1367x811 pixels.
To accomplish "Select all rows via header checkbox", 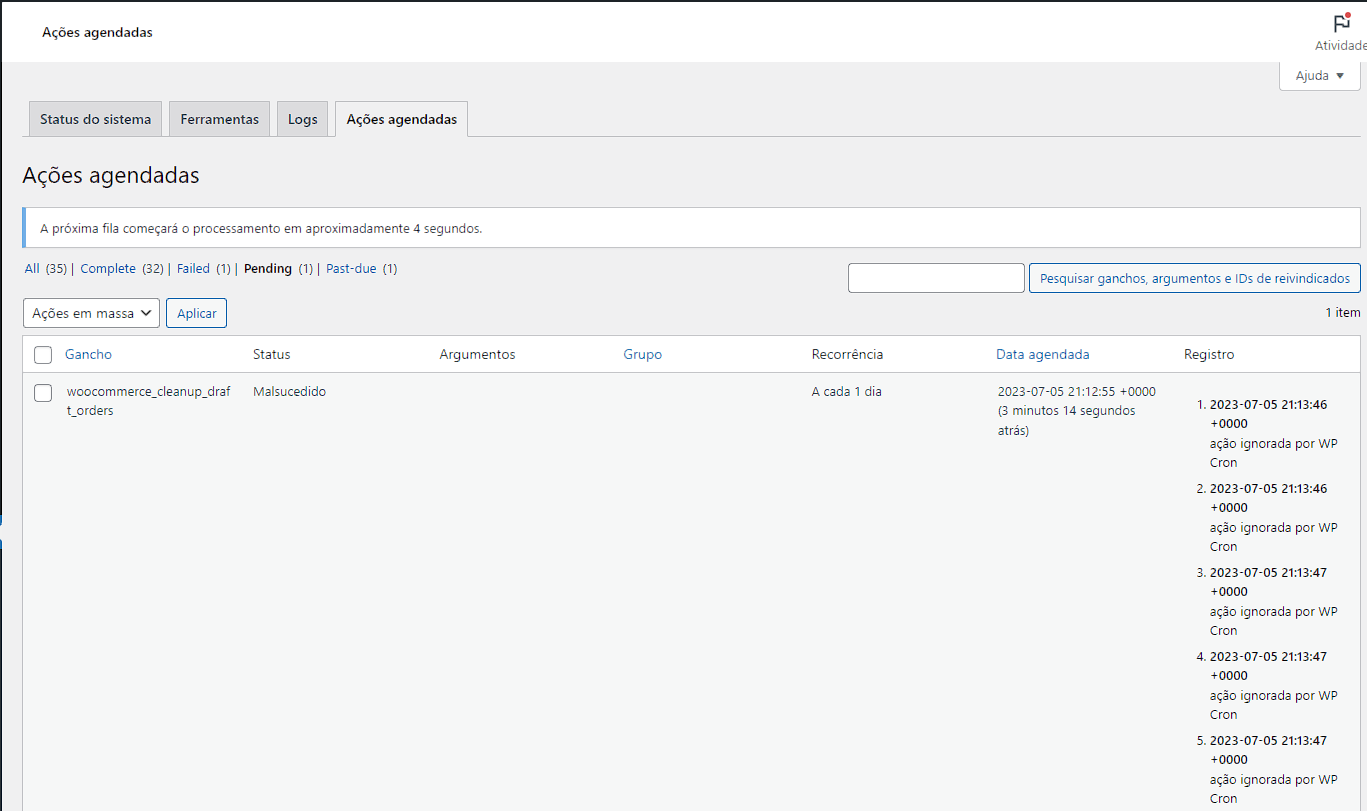I will point(43,354).
